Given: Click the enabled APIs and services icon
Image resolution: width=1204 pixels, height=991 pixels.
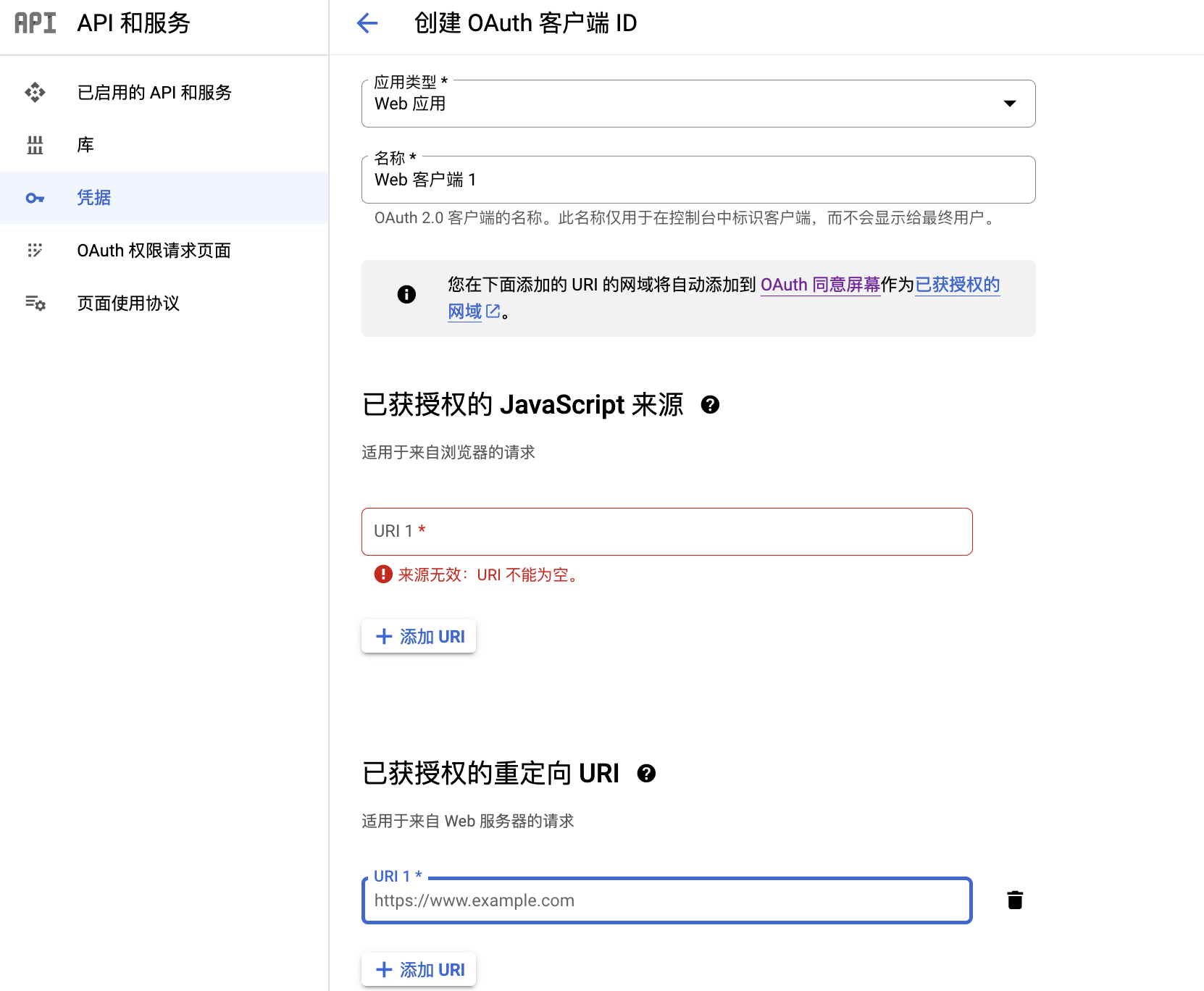Looking at the screenshot, I should 35,92.
